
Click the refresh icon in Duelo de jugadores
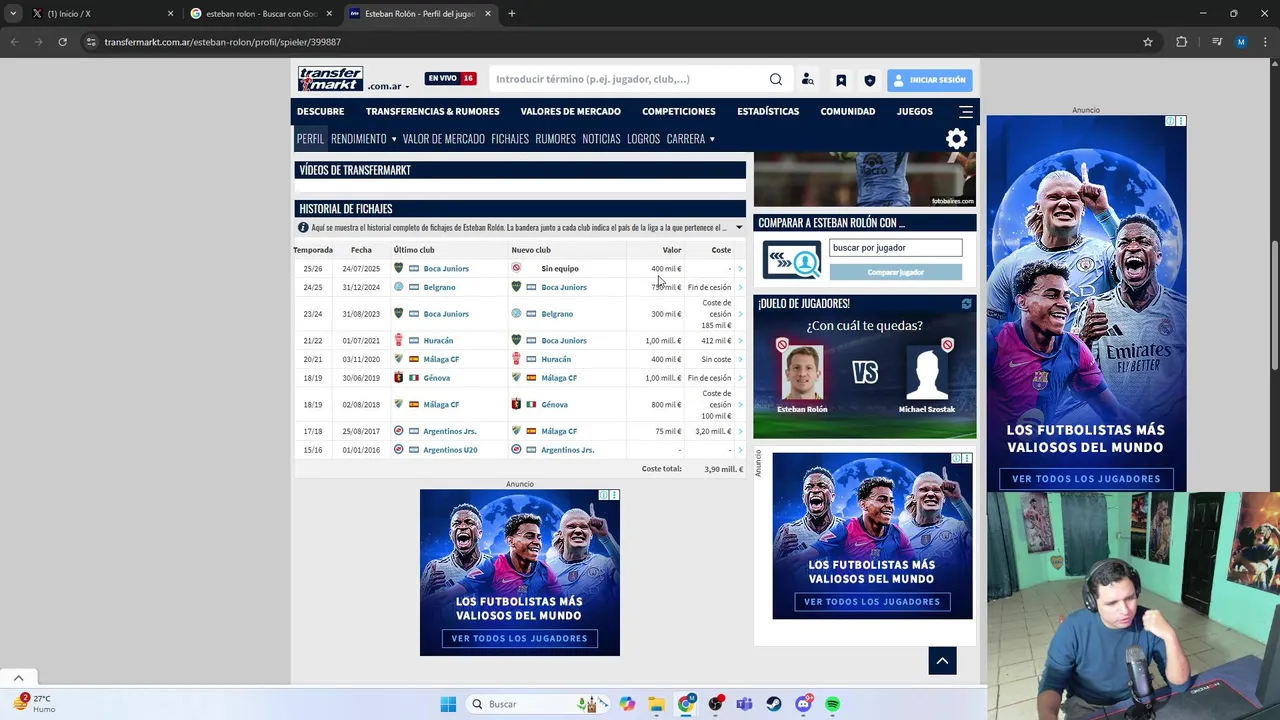point(967,303)
